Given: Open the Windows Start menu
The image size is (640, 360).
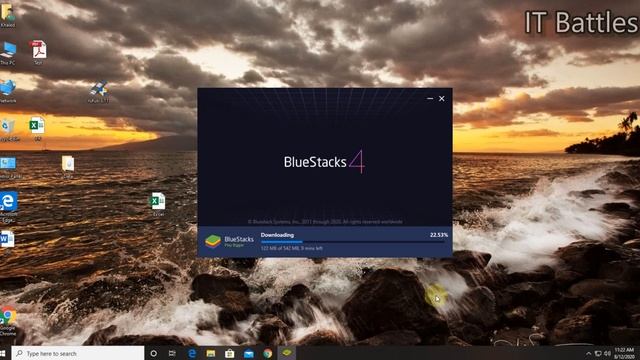Looking at the screenshot, I should click(3, 353).
